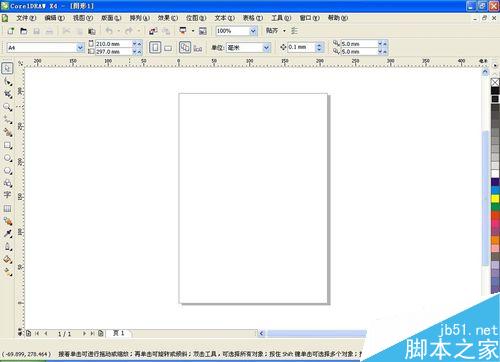Viewport: 500px width, 362px height.
Task: Pick the yellow swatch in color palette
Action: tap(495, 199)
